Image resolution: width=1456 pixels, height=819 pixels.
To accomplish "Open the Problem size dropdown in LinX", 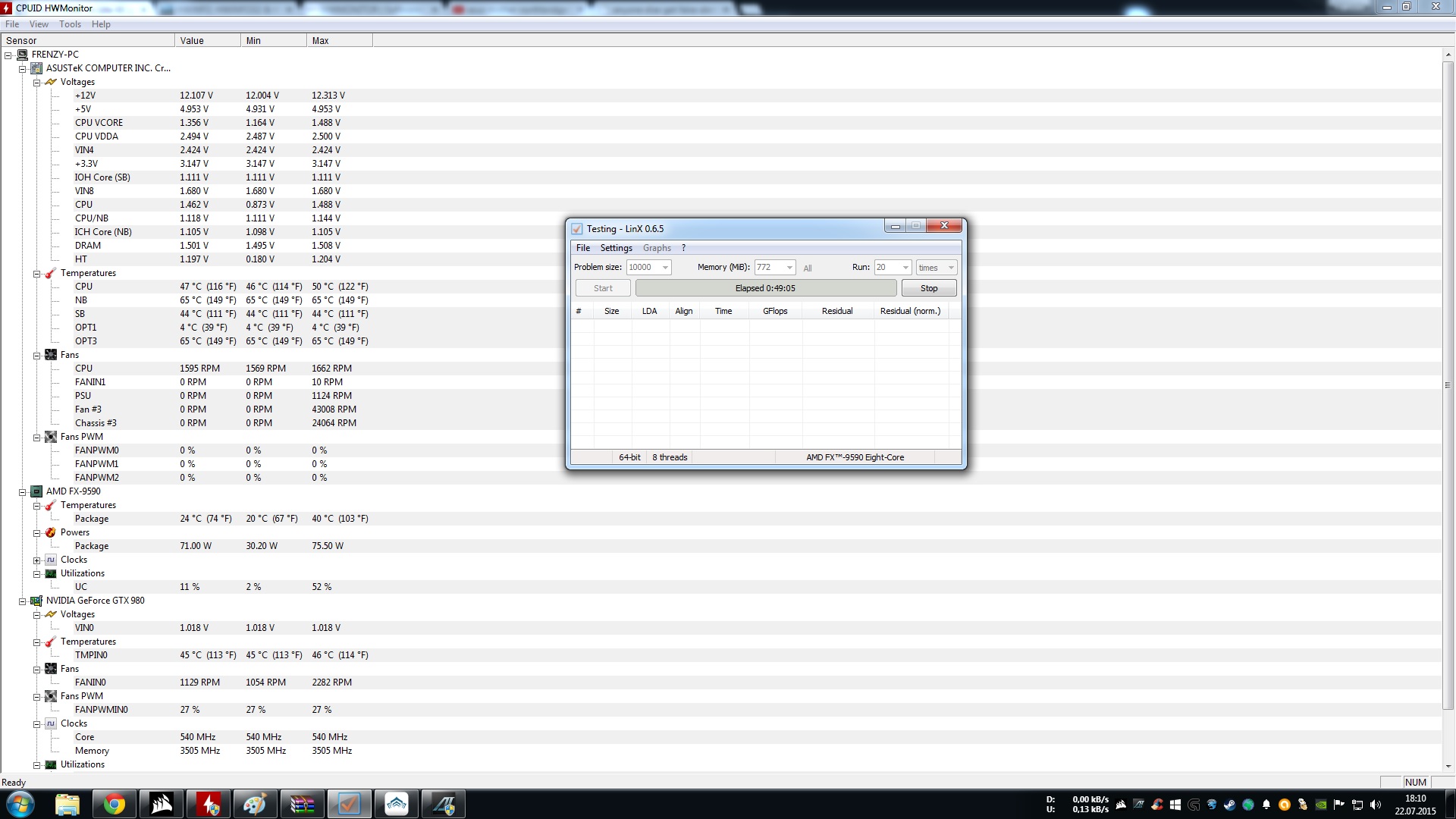I will pyautogui.click(x=665, y=268).
